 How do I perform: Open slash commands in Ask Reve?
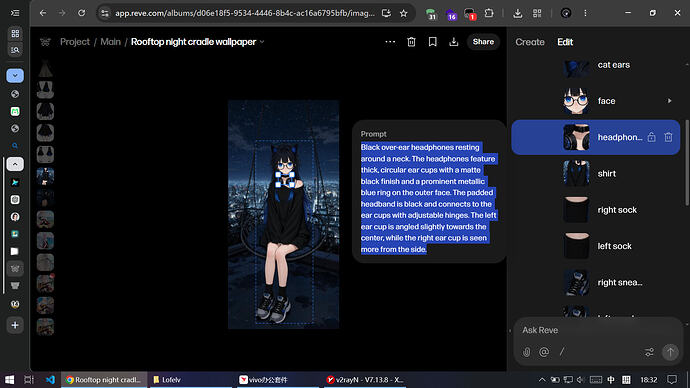tap(562, 352)
